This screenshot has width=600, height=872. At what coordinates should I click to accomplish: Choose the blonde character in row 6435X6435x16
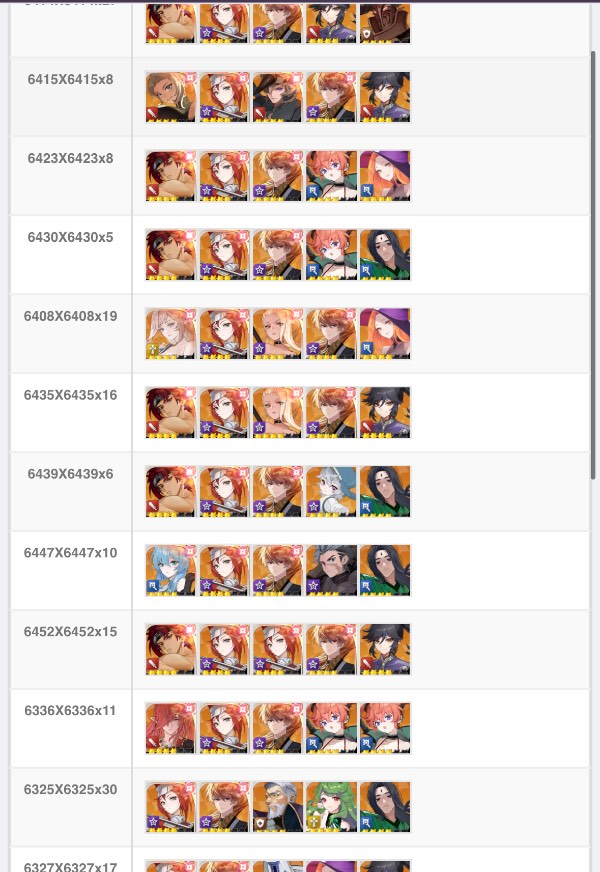pyautogui.click(x=277, y=413)
